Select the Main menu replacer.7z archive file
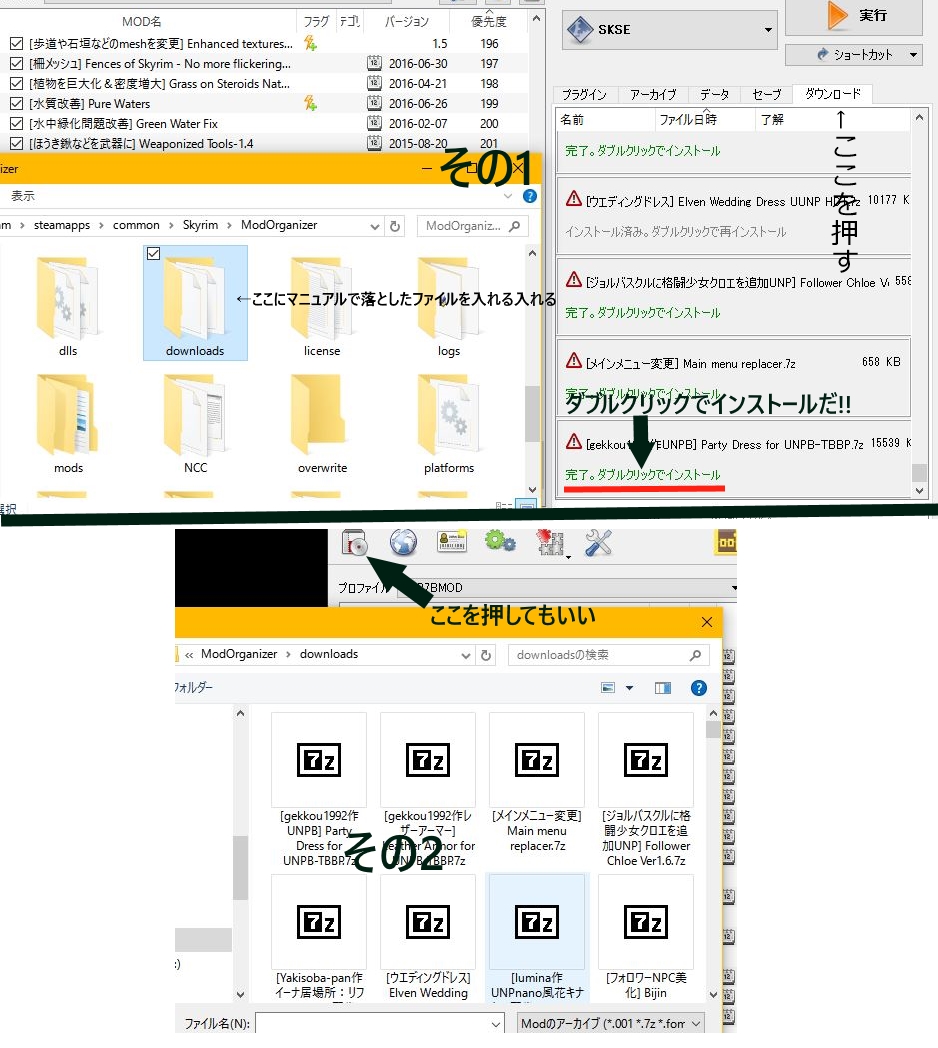 pos(537,783)
